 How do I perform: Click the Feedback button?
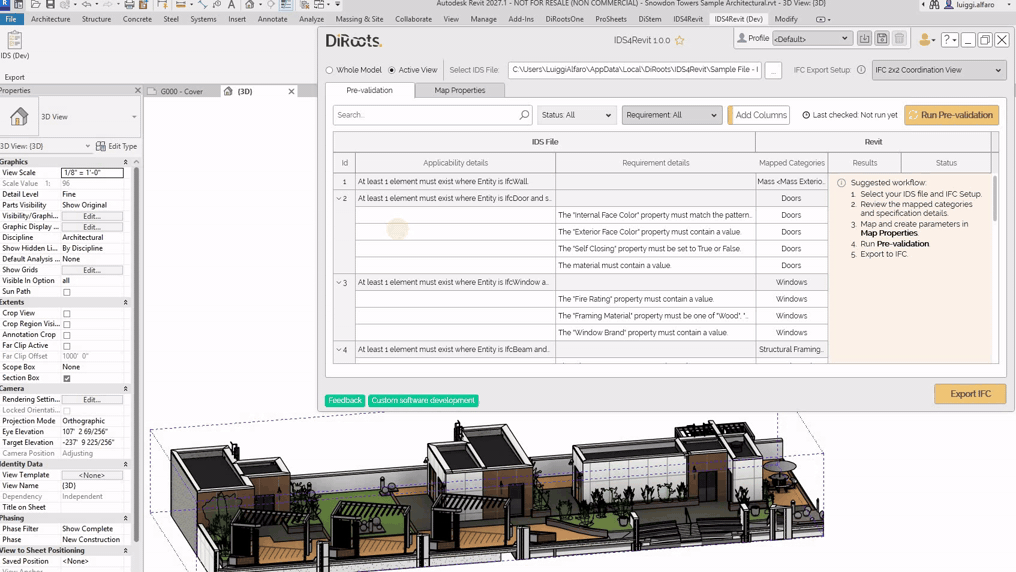pos(345,400)
